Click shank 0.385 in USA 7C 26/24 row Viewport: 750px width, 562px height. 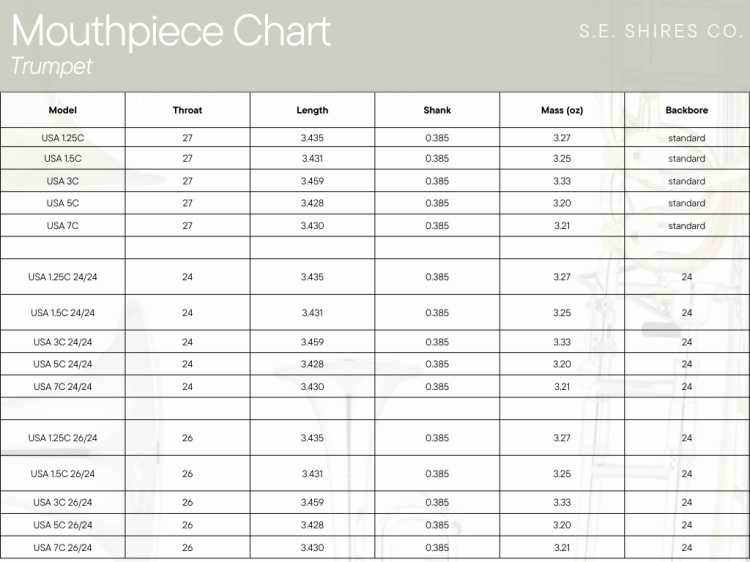click(437, 547)
